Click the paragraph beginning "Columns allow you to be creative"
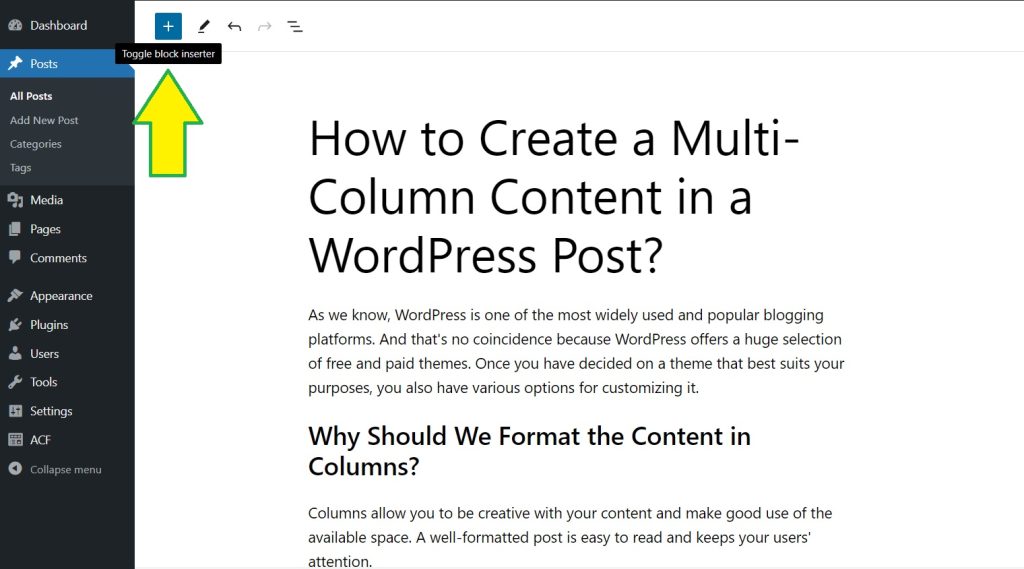 (570, 537)
